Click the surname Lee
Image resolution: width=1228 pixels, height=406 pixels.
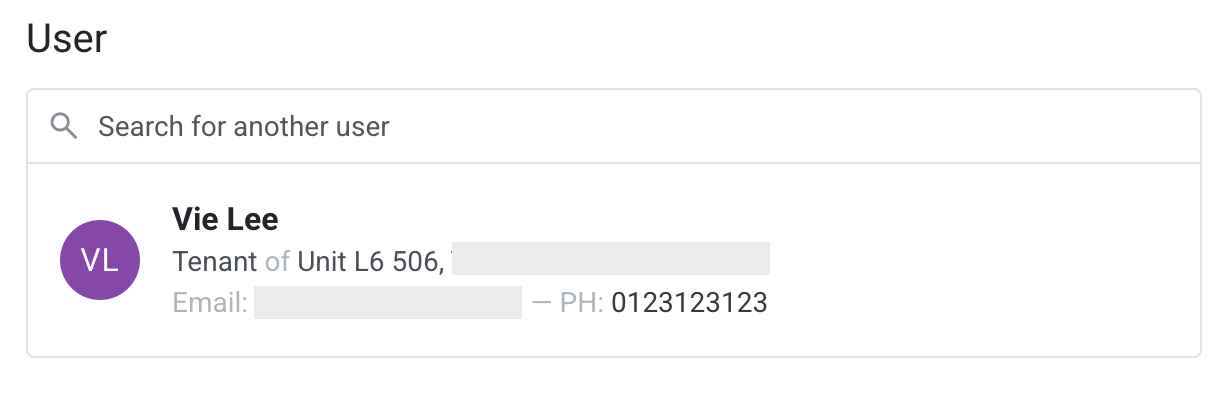pos(252,219)
